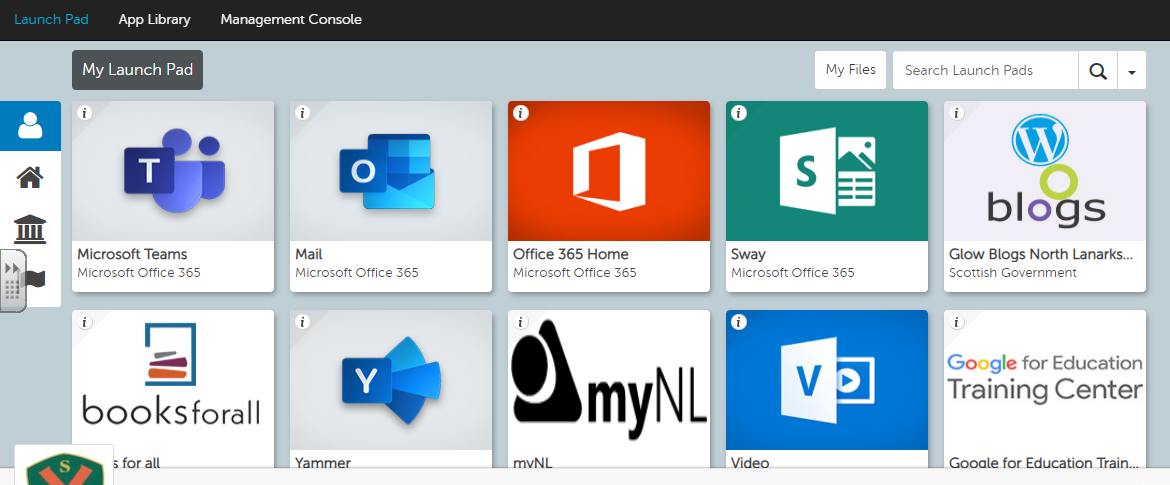
Task: Launch the Yammer app tile
Action: (x=391, y=381)
